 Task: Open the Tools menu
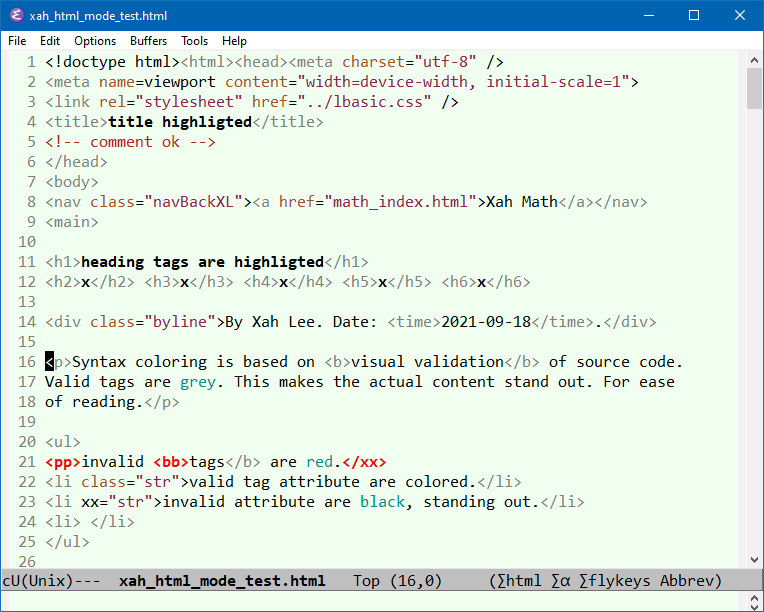tap(194, 41)
